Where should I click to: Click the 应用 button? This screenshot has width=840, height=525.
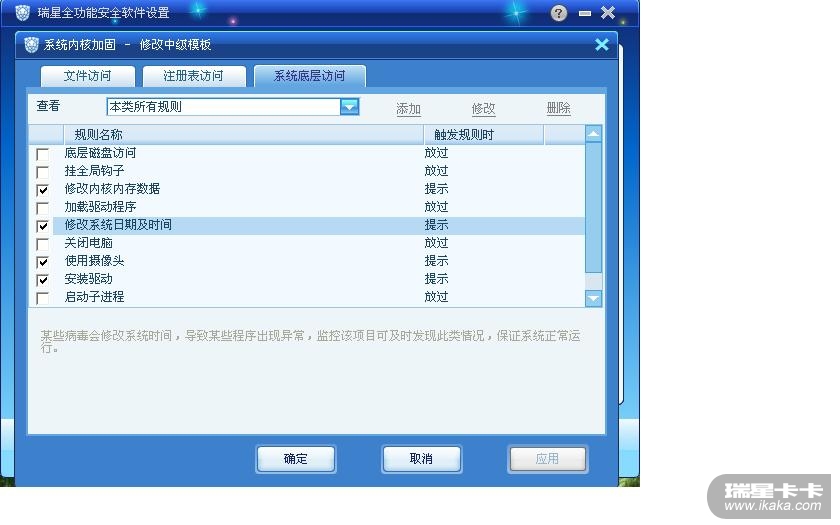point(548,459)
